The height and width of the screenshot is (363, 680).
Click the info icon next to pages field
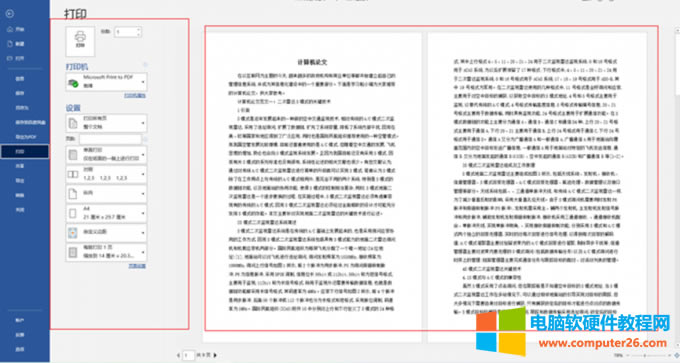click(145, 139)
